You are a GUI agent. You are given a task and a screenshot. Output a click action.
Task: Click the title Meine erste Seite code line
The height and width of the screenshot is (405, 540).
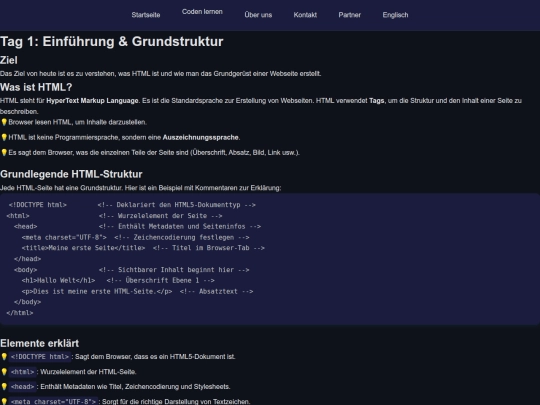(x=143, y=248)
